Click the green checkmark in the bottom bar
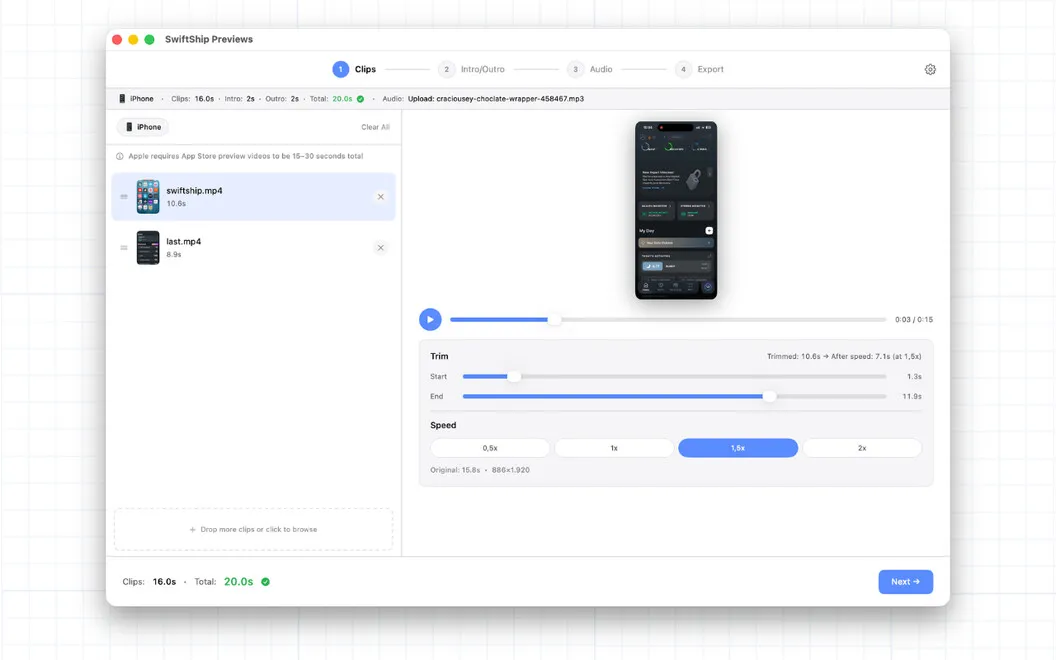1056x660 pixels. [265, 582]
